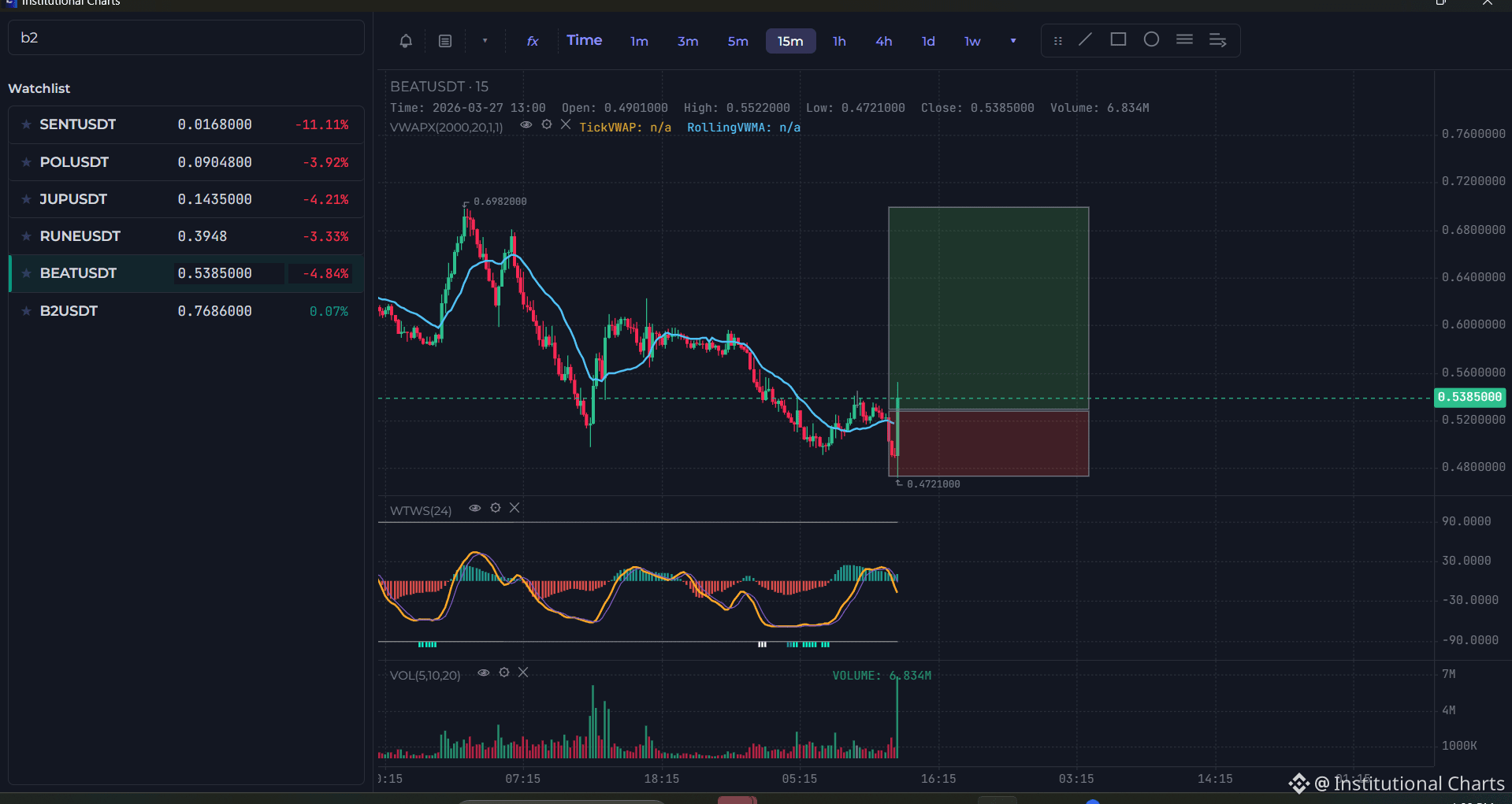Select RUNEUSDT in the watchlist
The width and height of the screenshot is (1512, 804).
coord(186,236)
